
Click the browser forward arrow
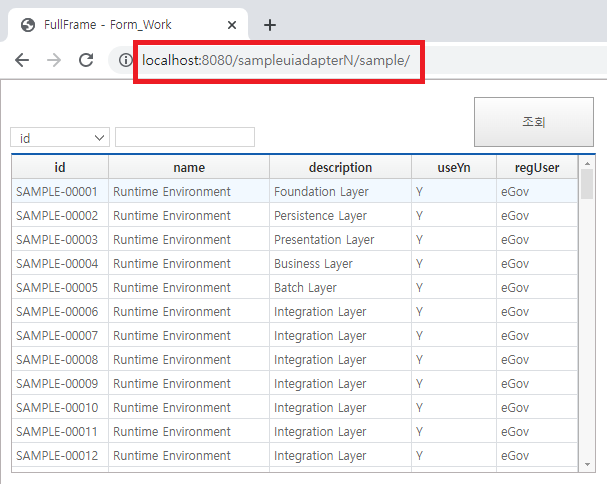coord(54,60)
